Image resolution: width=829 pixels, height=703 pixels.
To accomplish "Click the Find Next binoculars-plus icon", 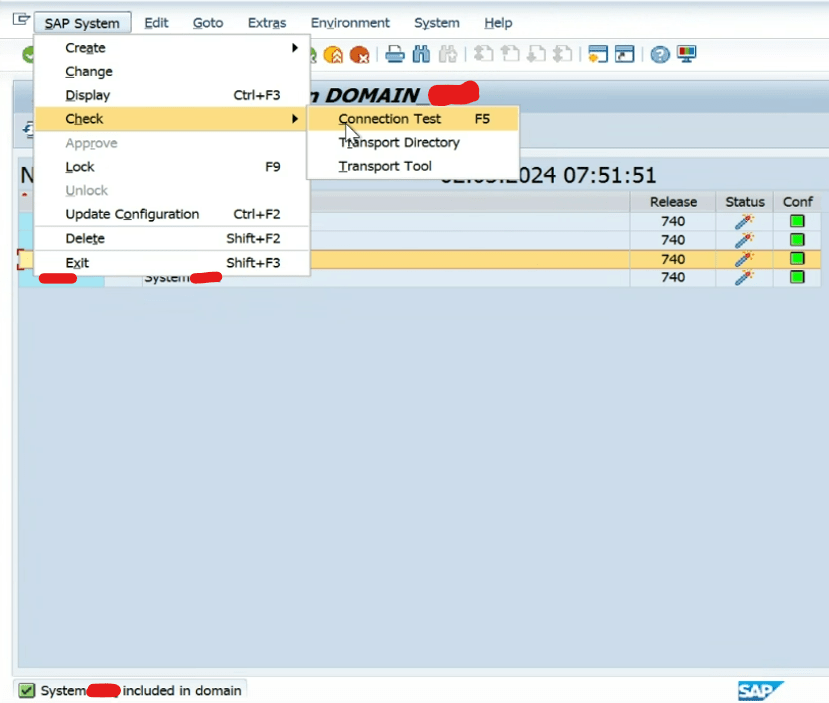I will click(x=448, y=54).
